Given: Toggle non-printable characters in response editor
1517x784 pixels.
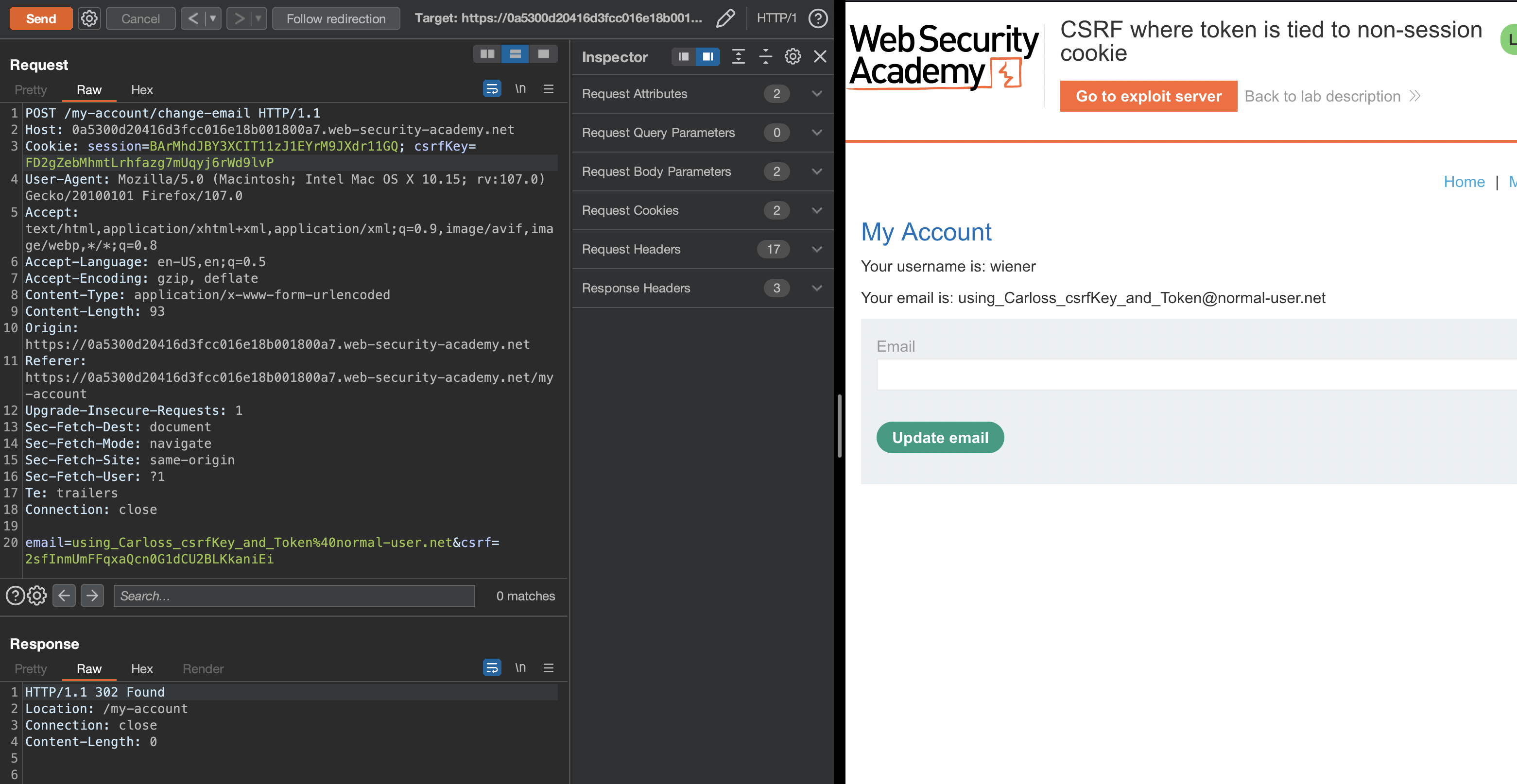Looking at the screenshot, I should [x=520, y=667].
